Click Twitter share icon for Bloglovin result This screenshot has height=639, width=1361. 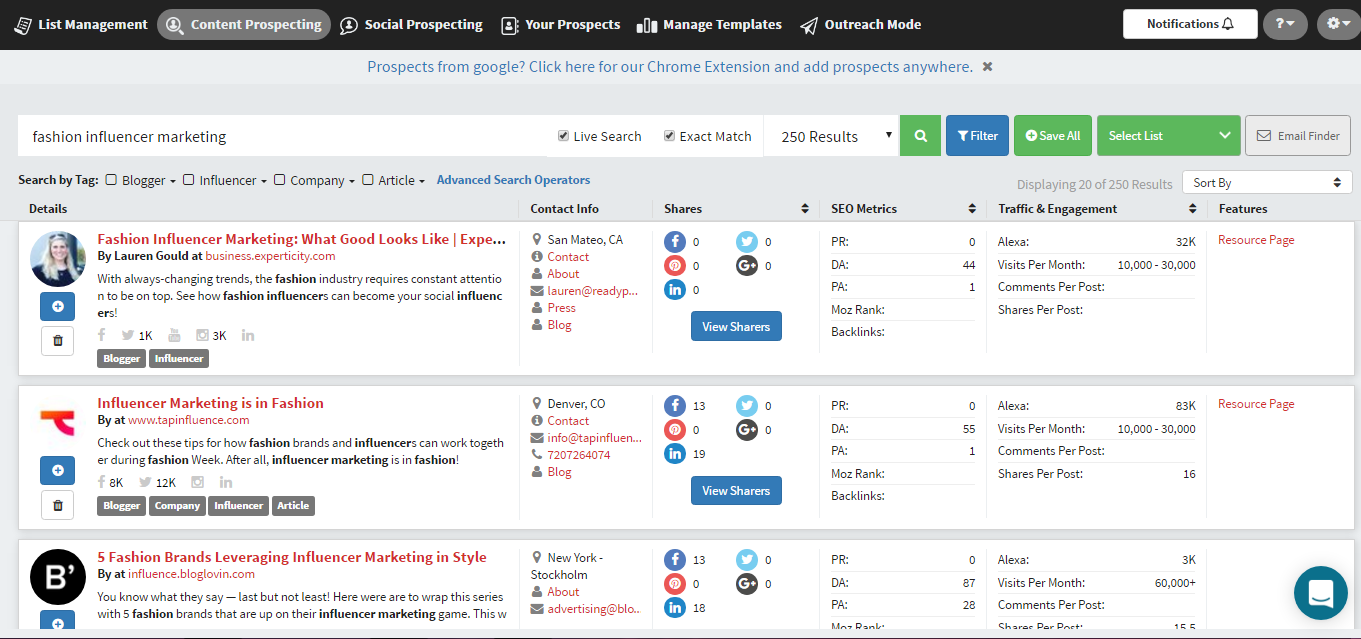pyautogui.click(x=747, y=559)
